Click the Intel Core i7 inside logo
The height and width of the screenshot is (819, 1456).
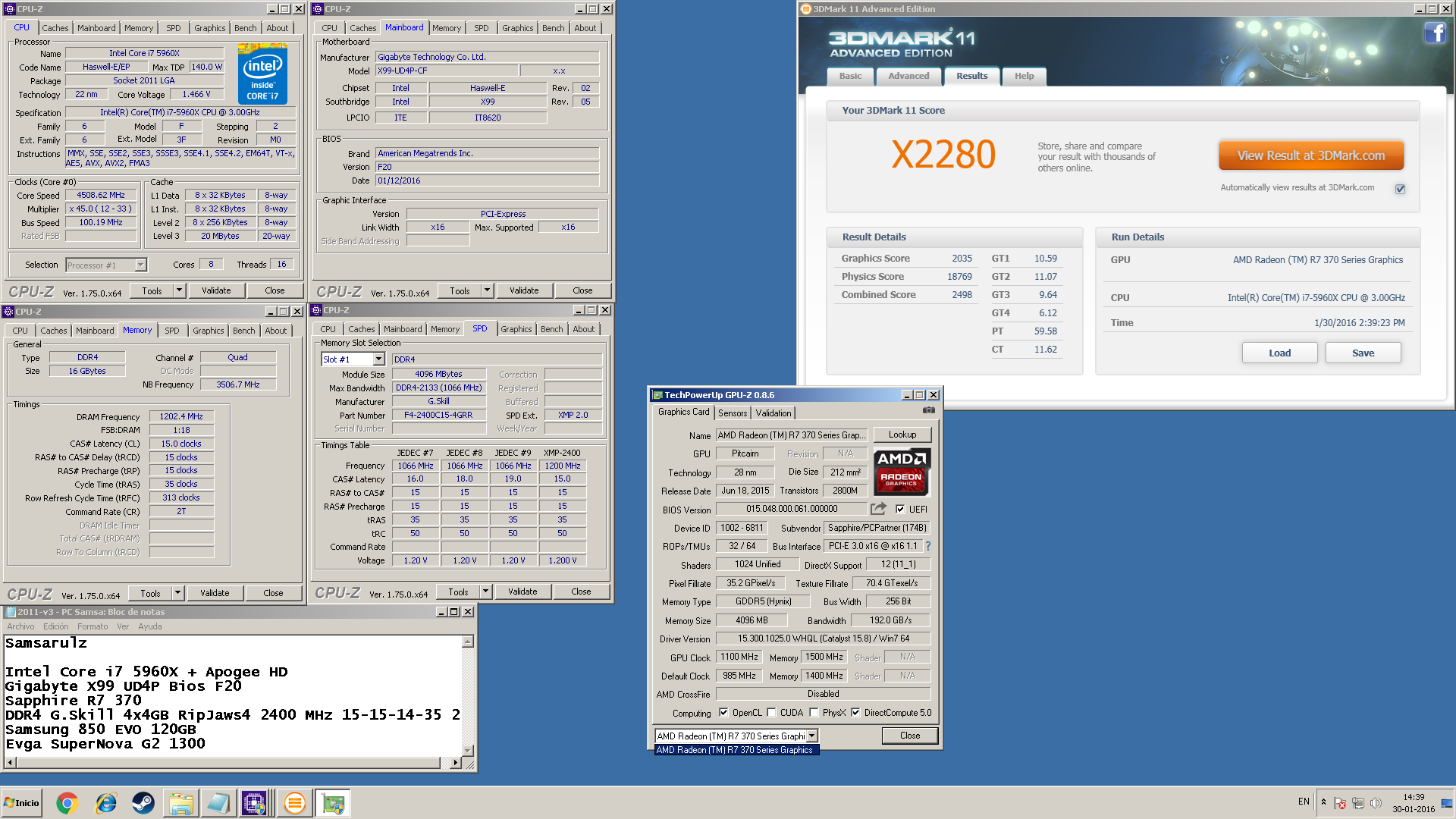click(262, 74)
